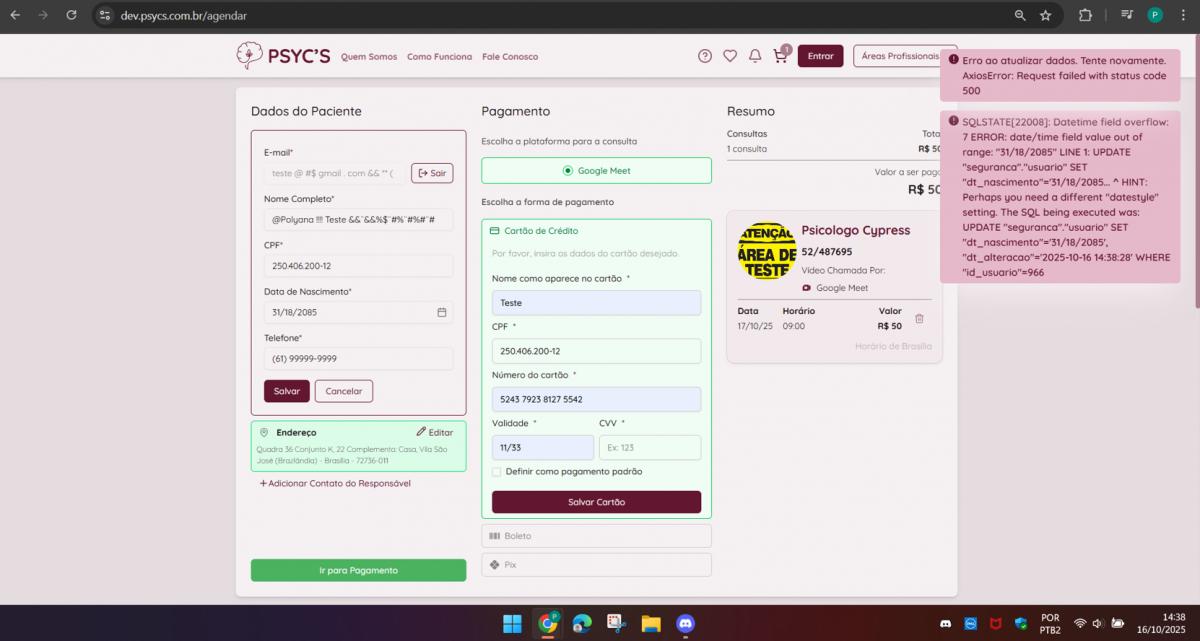
Task: Click the PSYC'S logo
Action: [283, 56]
